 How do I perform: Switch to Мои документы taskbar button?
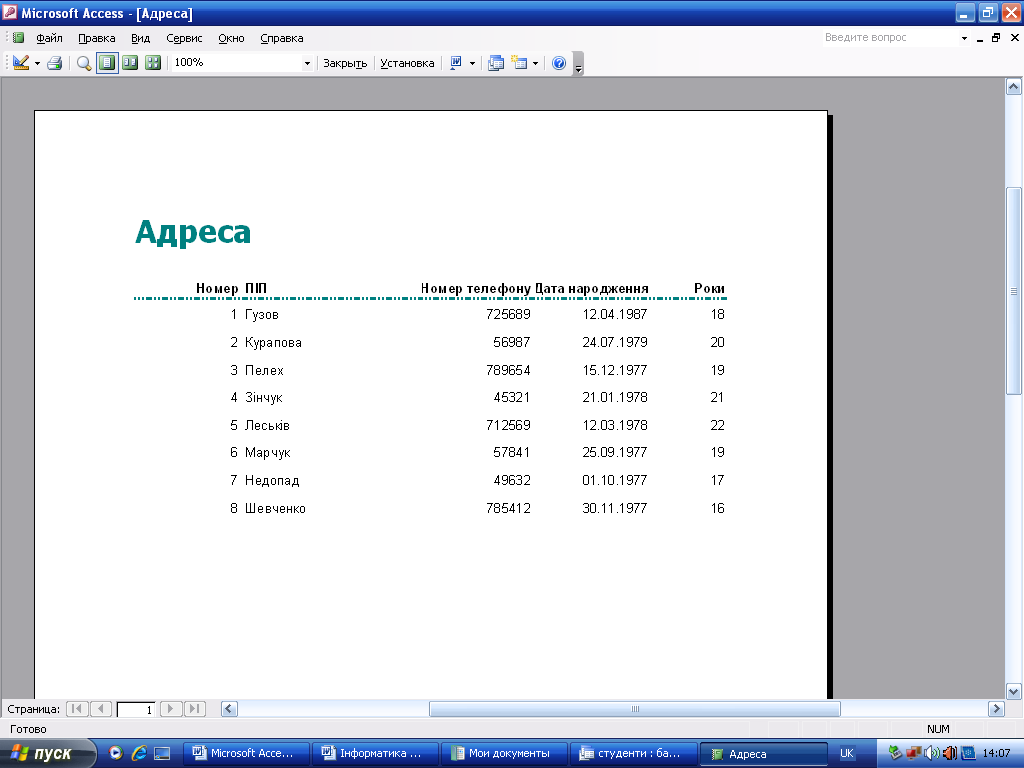504,754
